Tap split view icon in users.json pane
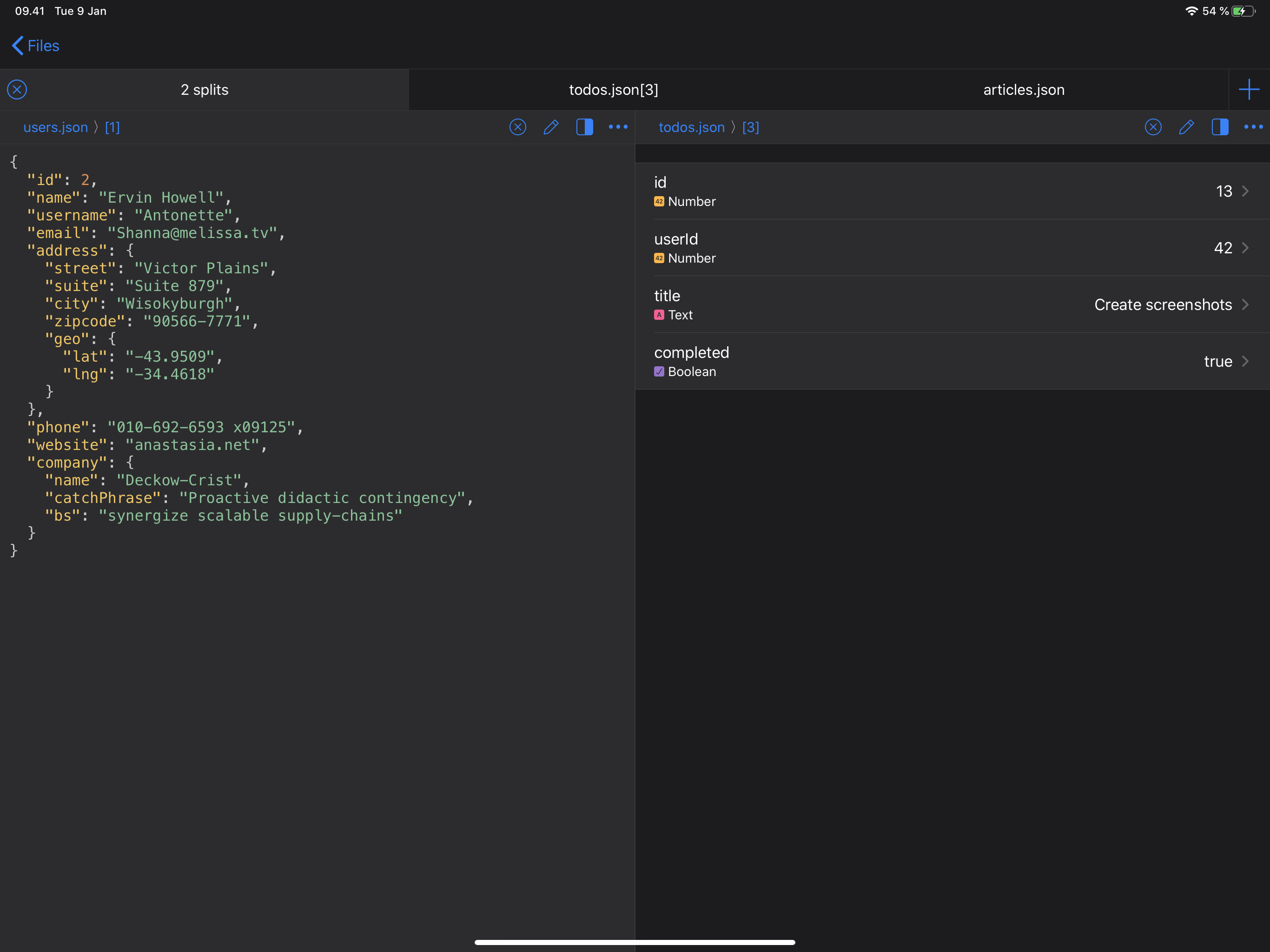Viewport: 1270px width, 952px height. tap(584, 127)
